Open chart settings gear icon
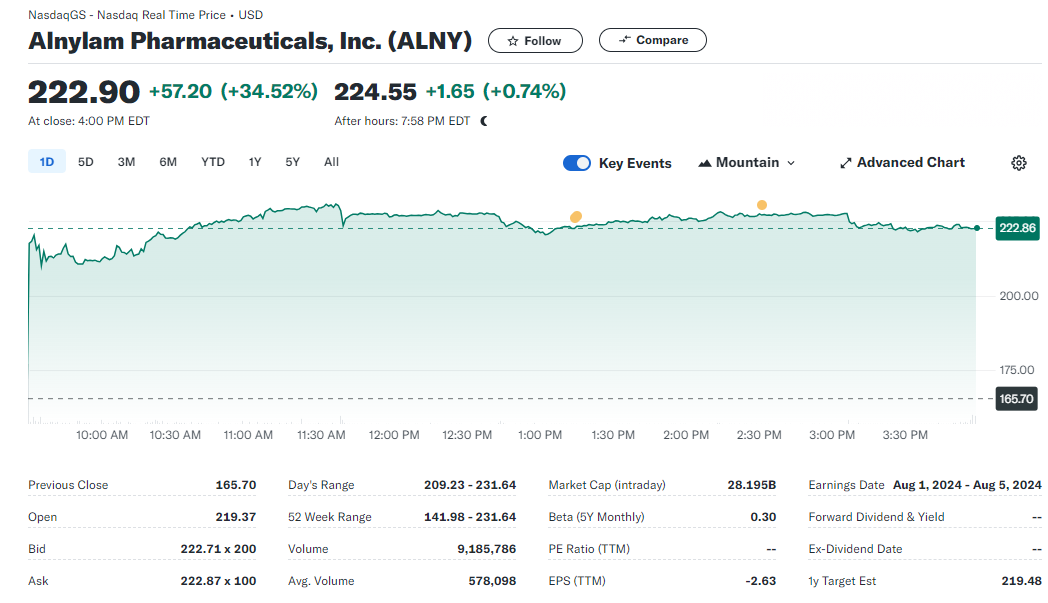Screen dimensions: 1048x603 coord(1019,163)
